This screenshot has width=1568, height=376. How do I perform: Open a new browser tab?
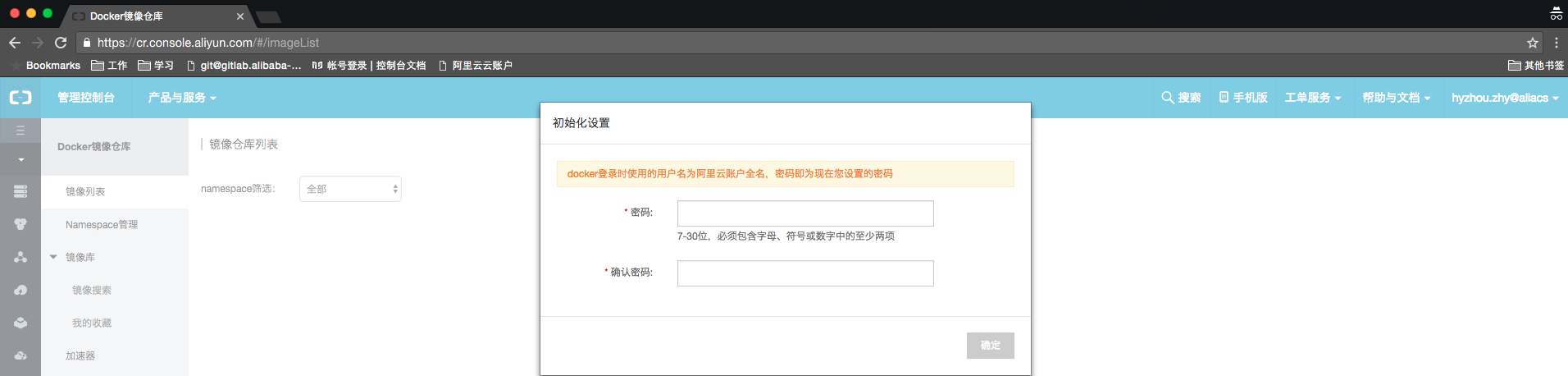pos(268,16)
